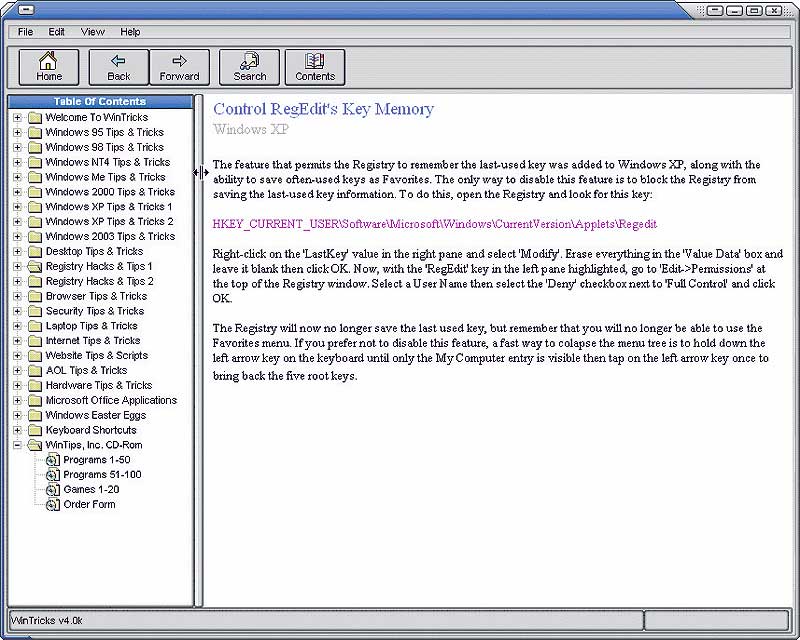The width and height of the screenshot is (800, 640).
Task: Select the Windows Easter Eggs label
Action: pos(95,415)
